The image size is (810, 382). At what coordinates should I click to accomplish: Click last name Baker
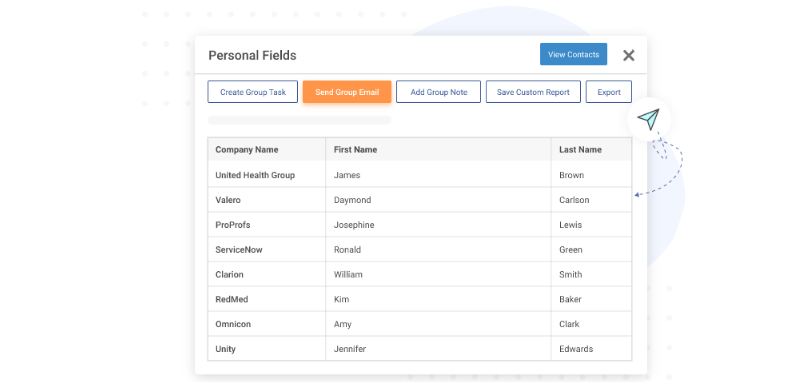[x=570, y=299]
